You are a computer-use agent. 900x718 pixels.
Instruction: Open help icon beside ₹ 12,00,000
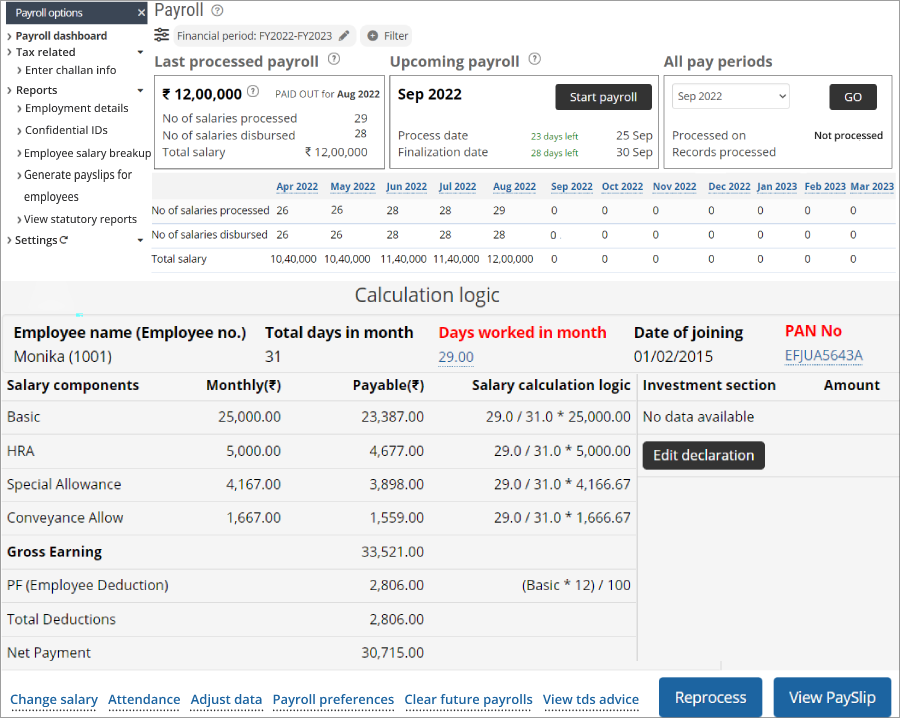coord(253,91)
